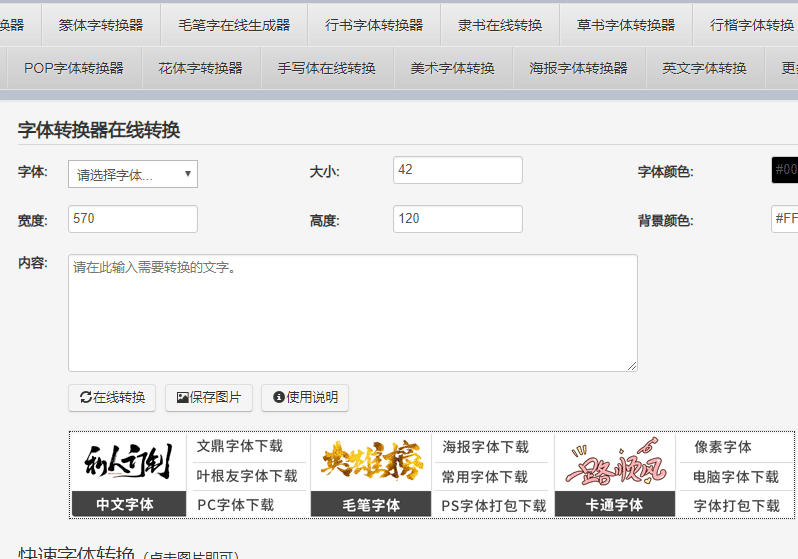This screenshot has height=559, width=798.
Task: Open the 毛笔字在线生成器 menu item
Action: coord(234,25)
